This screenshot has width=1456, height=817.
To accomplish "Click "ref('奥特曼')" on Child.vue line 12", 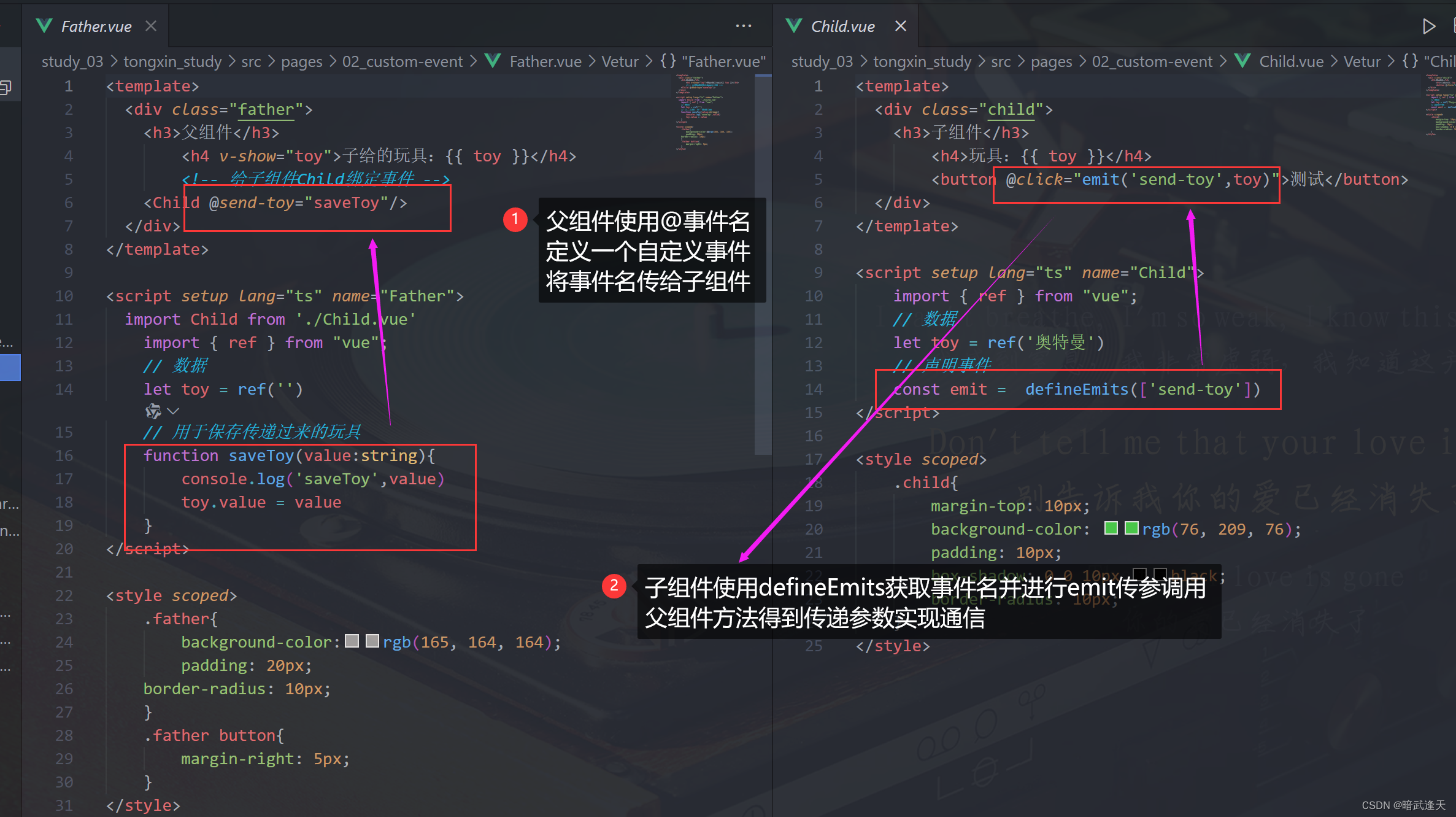I will pos(1046,343).
